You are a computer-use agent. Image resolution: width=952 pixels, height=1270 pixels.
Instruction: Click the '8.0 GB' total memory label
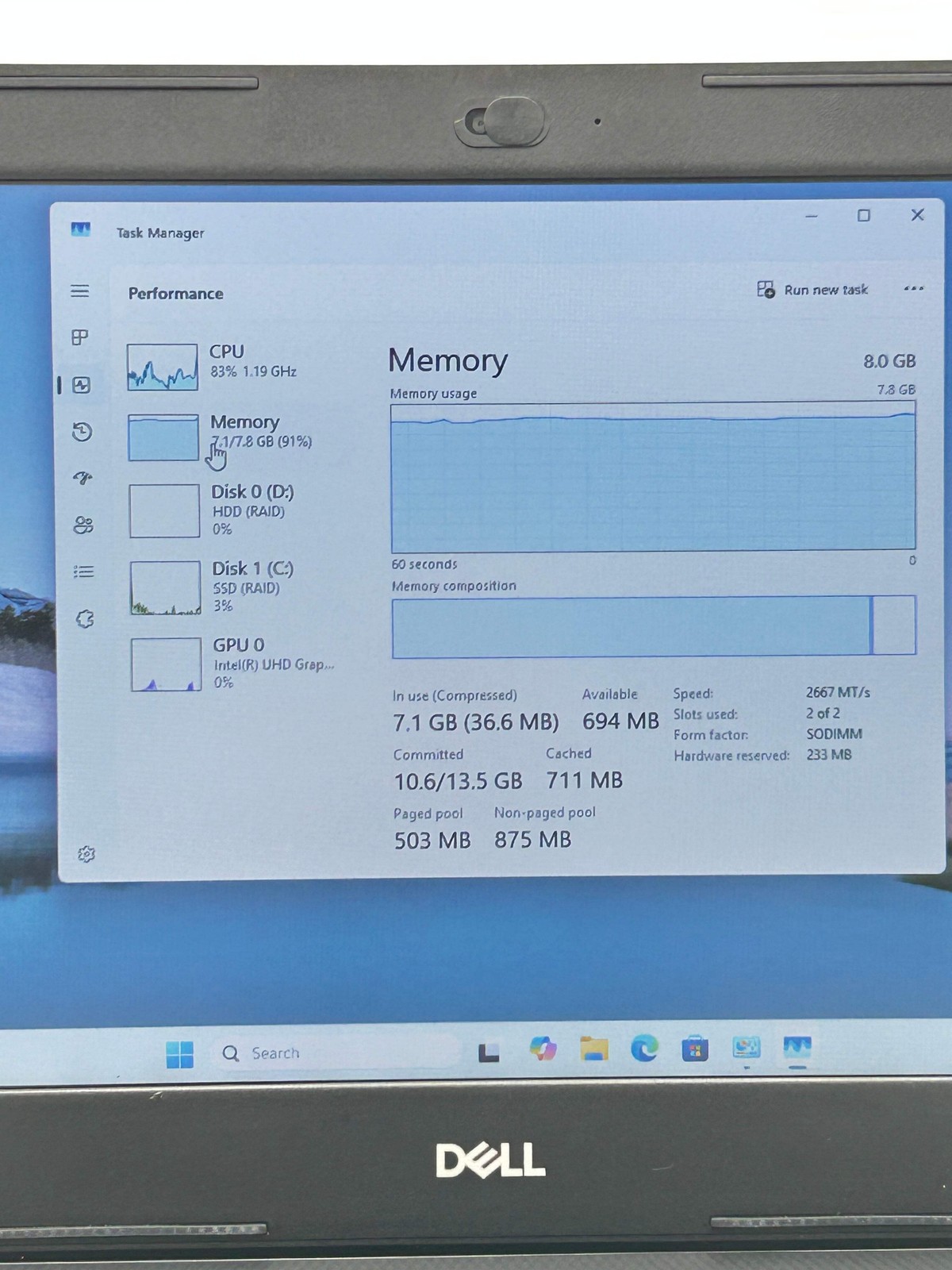click(x=889, y=361)
